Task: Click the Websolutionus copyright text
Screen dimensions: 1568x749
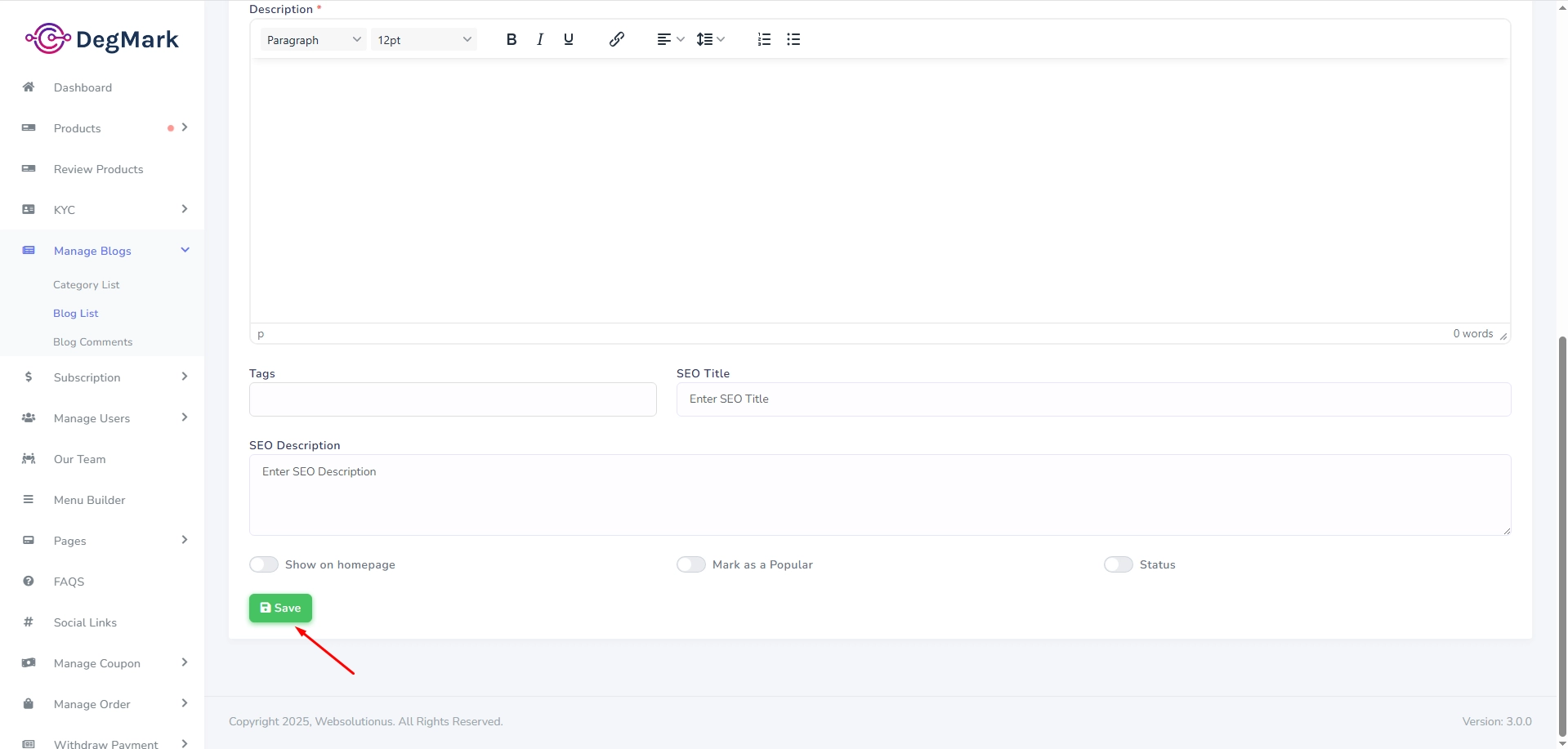Action: (365, 721)
